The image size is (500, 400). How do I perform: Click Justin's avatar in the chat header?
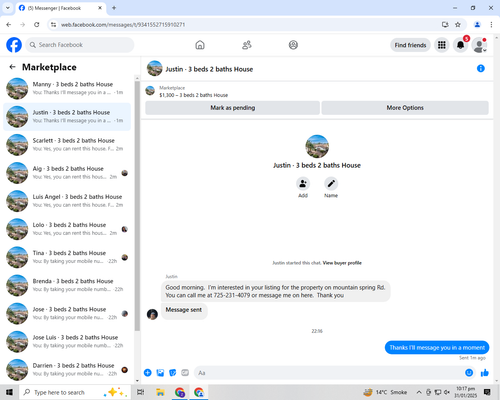click(x=154, y=68)
